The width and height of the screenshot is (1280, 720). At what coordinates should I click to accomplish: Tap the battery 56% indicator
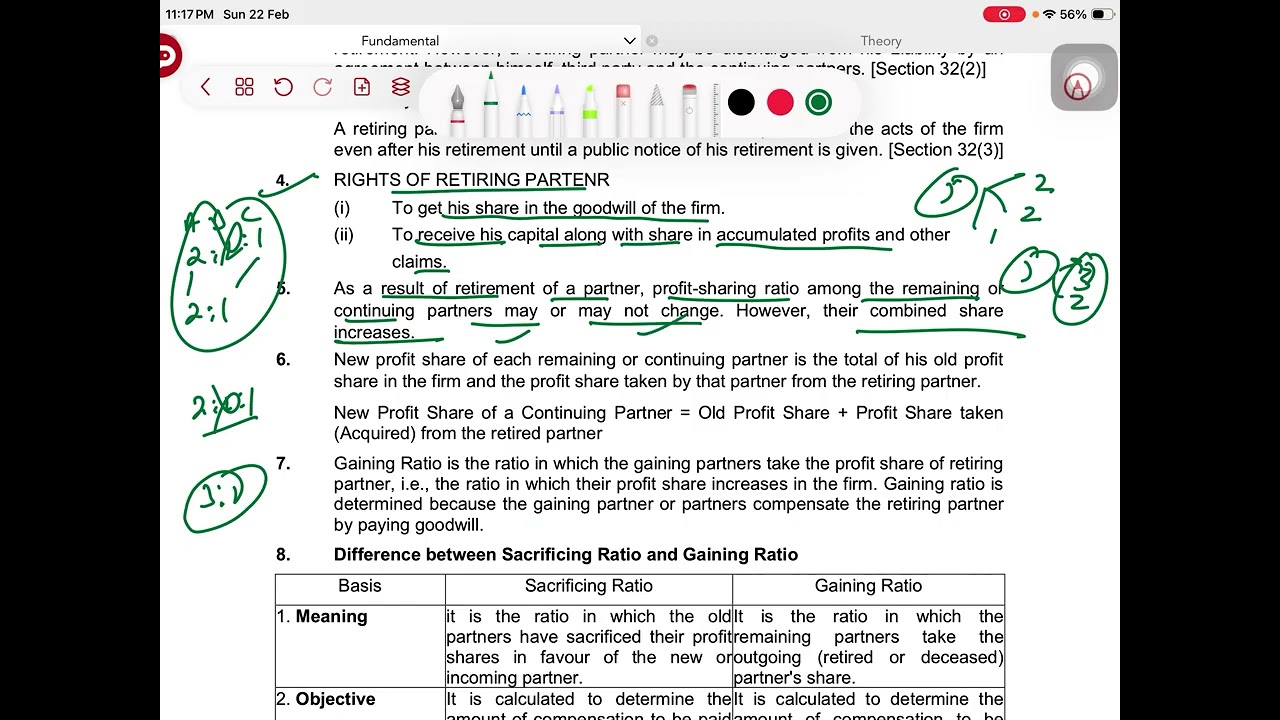point(1087,14)
